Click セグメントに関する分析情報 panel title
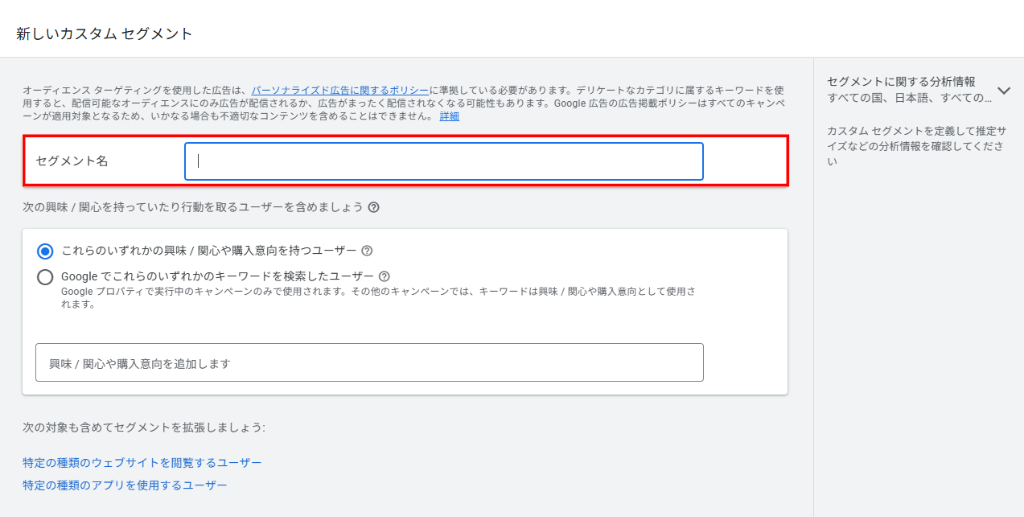Screen dimensions: 1024x517 coord(901,82)
